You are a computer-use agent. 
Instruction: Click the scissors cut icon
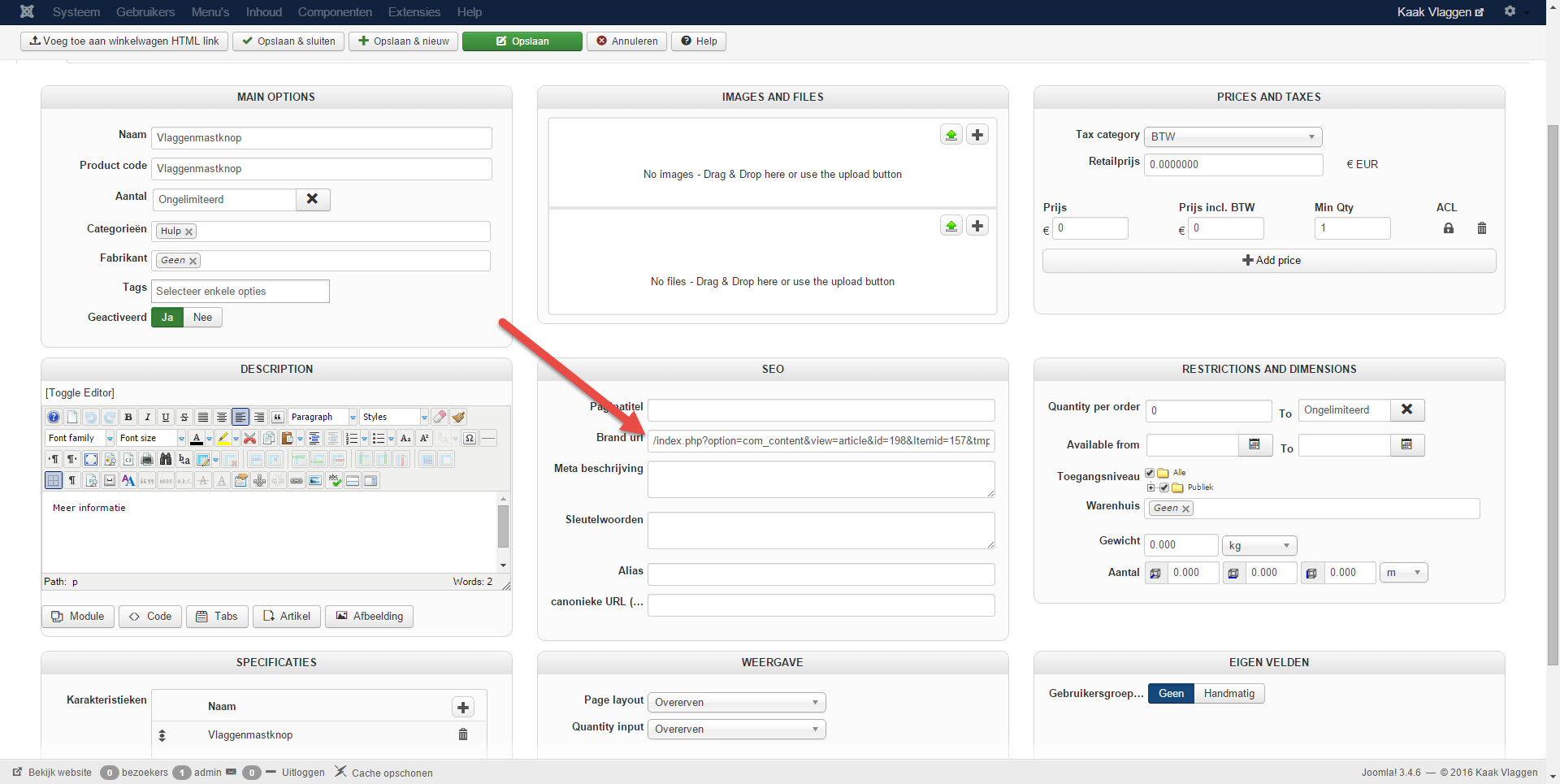coord(250,438)
